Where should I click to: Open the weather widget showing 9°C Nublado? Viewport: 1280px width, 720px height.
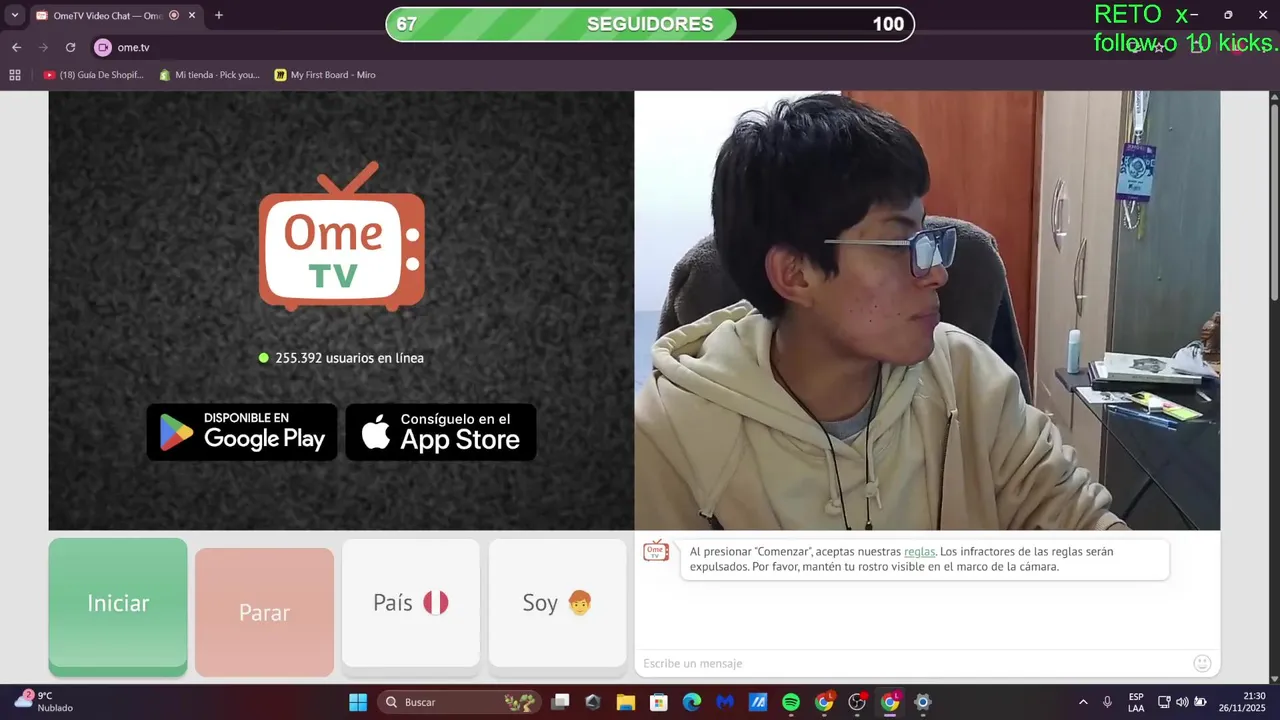tap(43, 702)
